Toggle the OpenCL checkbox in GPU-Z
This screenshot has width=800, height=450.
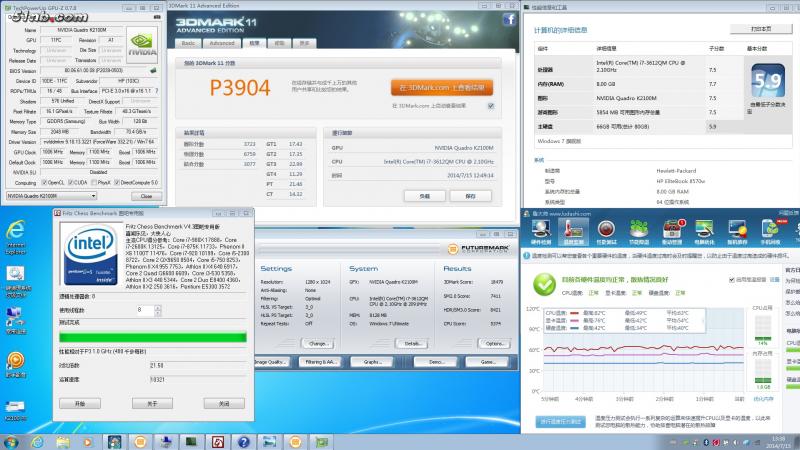click(44, 183)
